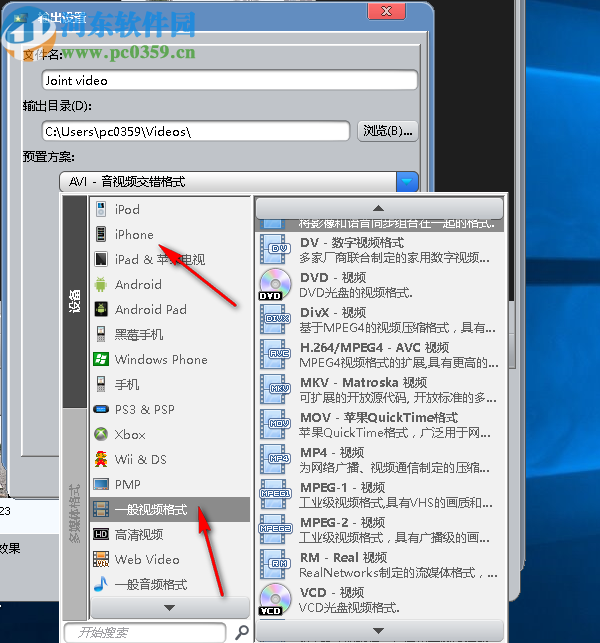Viewport: 600px width, 643px height.
Task: Choose the Xbox logo icon
Action: 101,434
